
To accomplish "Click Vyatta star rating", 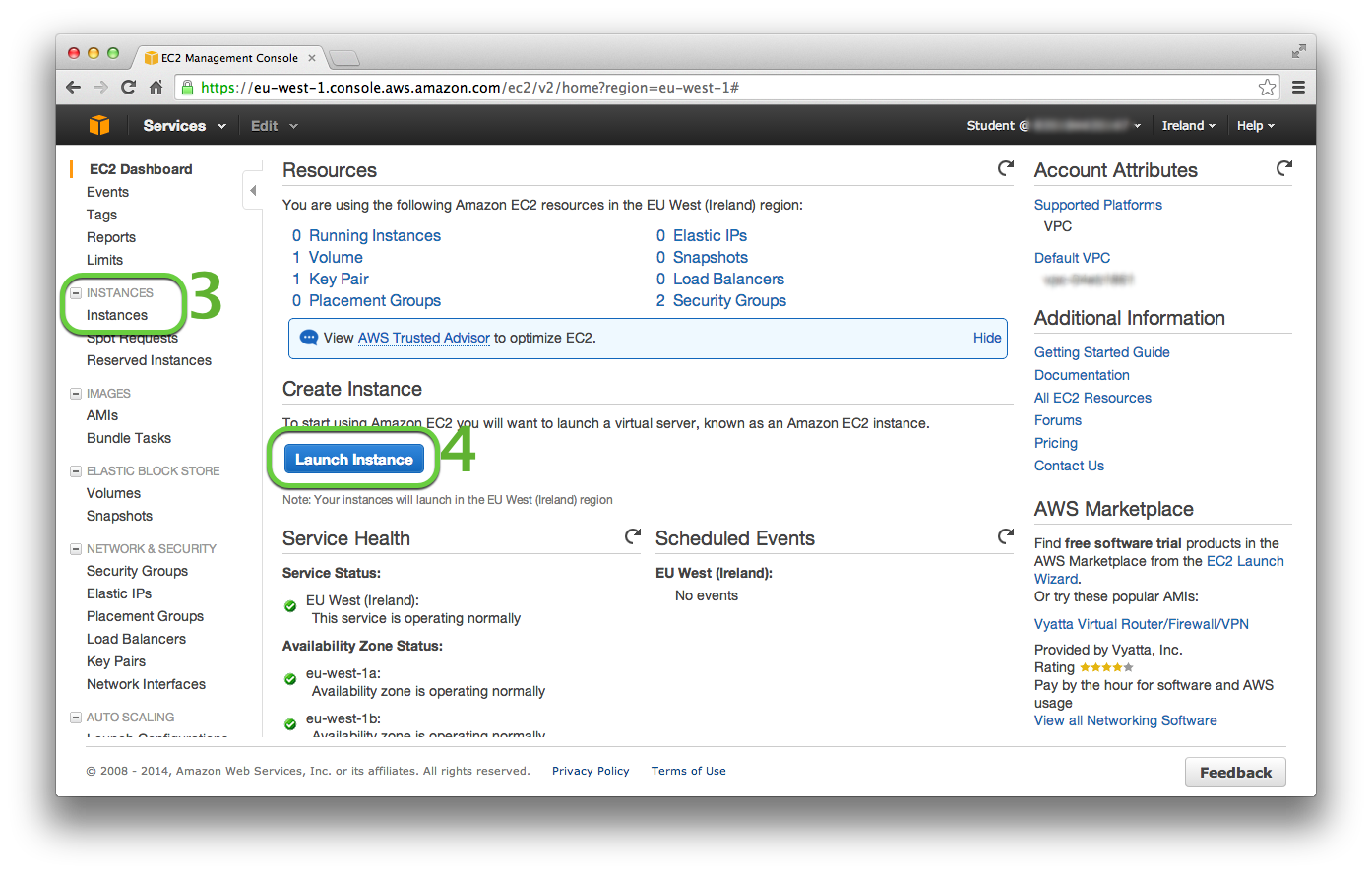I will (1106, 667).
